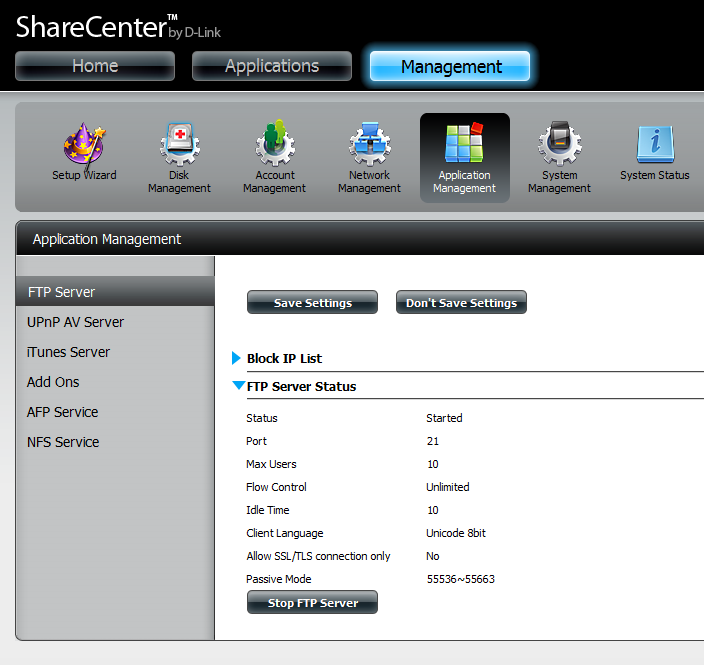Collapse the FTP Server Status section
The width and height of the screenshot is (704, 665).
pos(238,386)
